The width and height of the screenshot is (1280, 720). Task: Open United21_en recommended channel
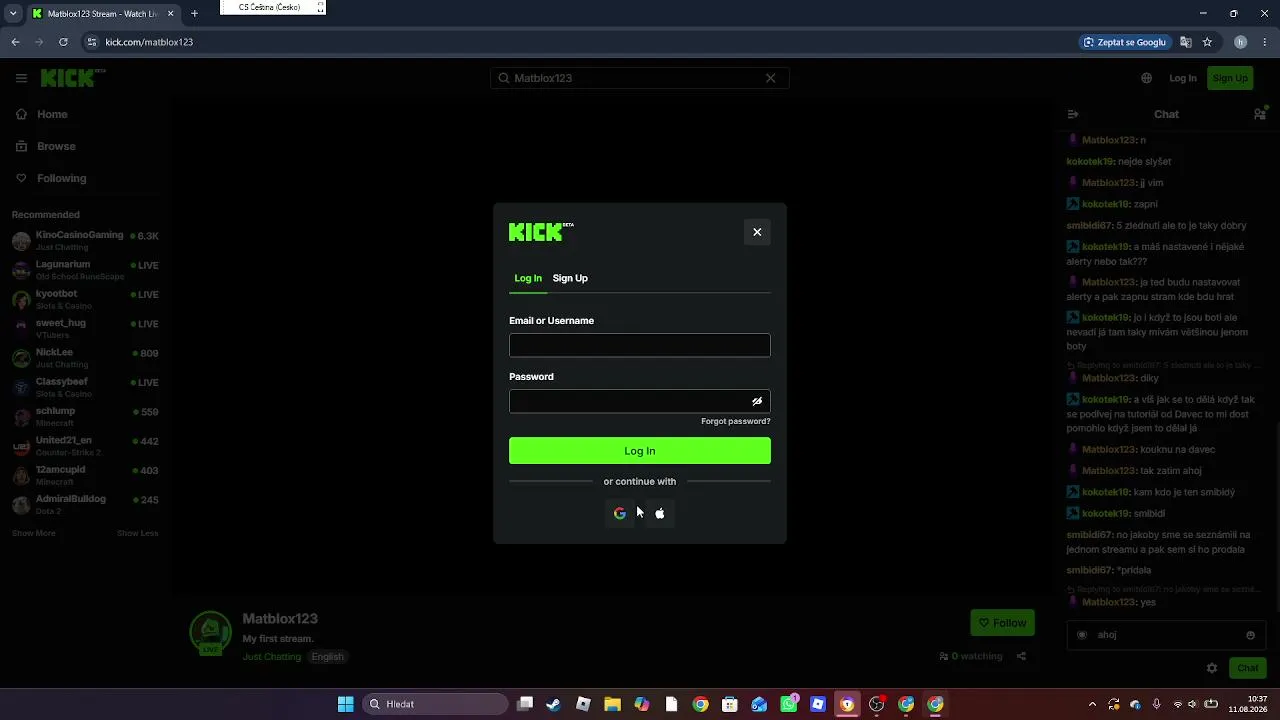(85, 446)
